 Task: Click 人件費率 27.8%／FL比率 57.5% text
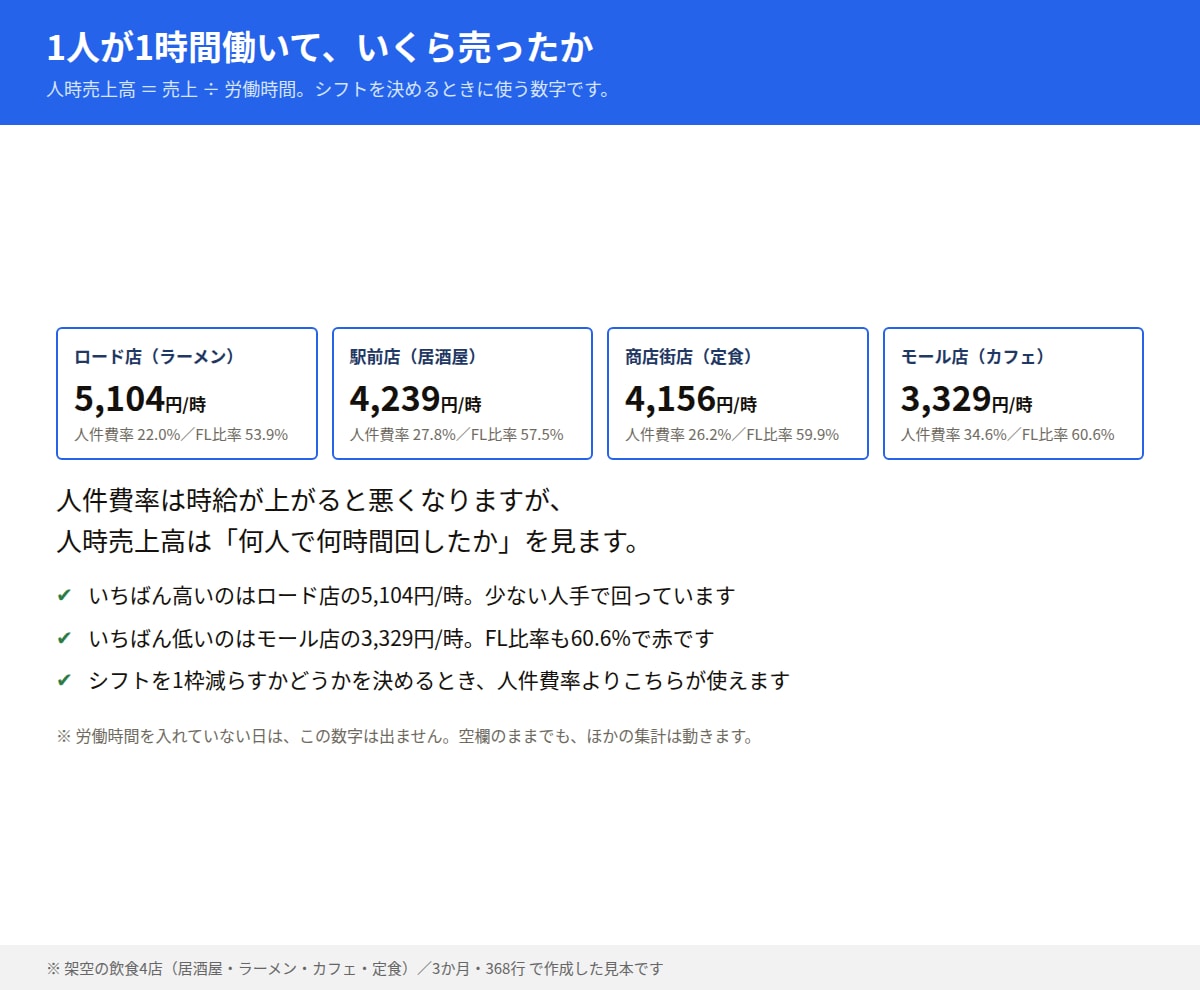[x=457, y=435]
